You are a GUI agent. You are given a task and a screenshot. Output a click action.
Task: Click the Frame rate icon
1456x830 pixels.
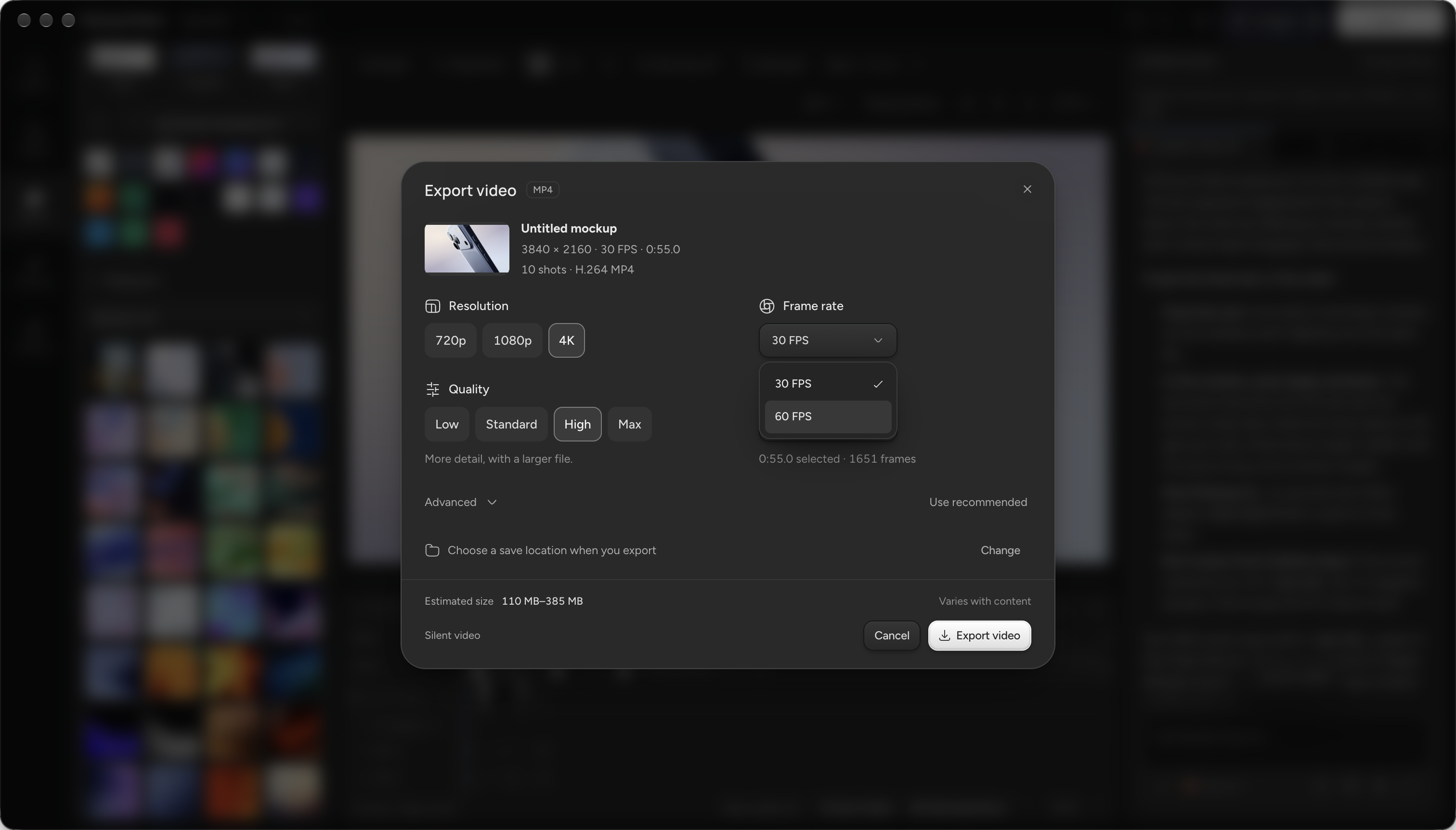pos(767,306)
